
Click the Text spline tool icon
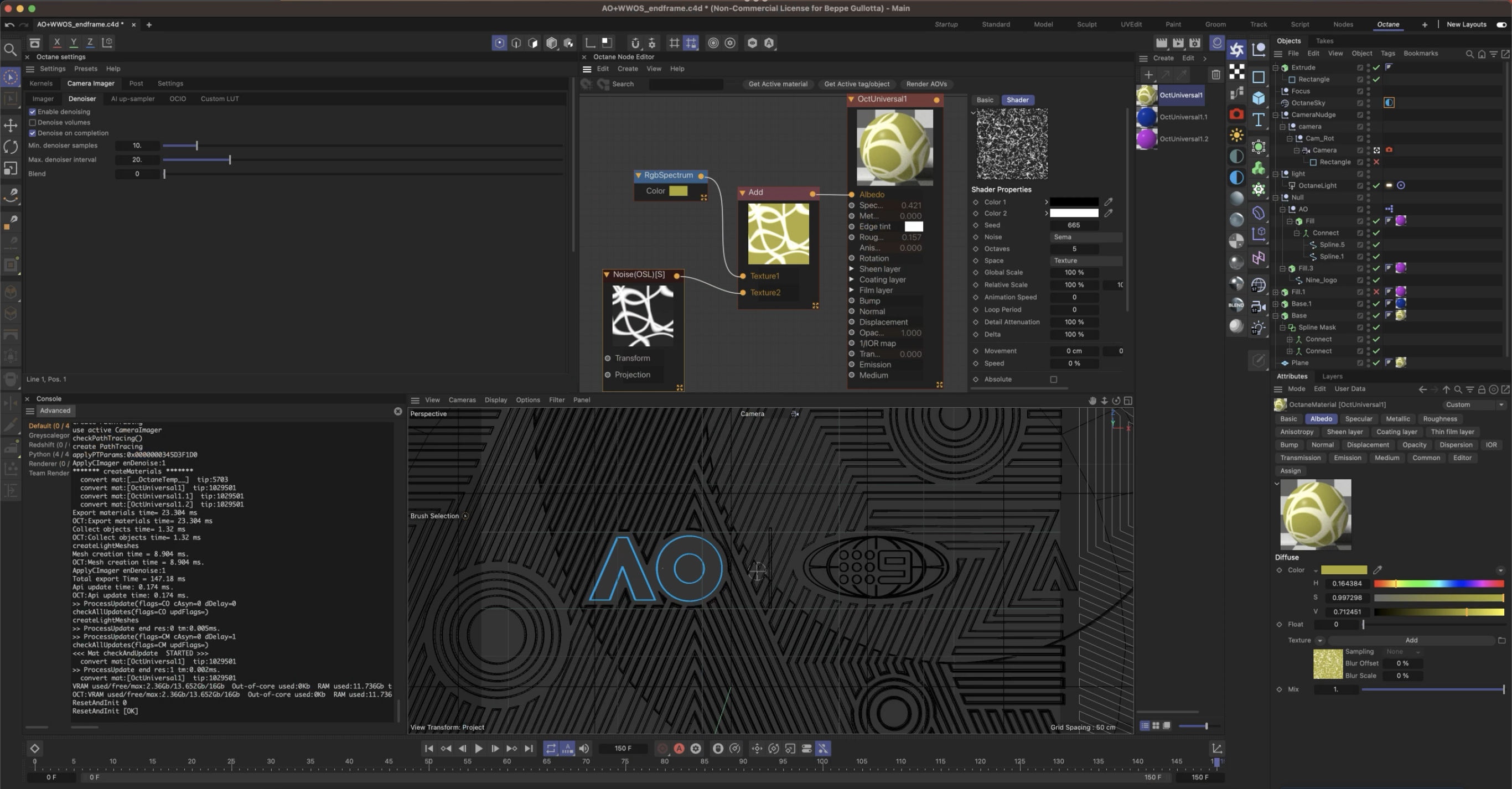pyautogui.click(x=1259, y=120)
